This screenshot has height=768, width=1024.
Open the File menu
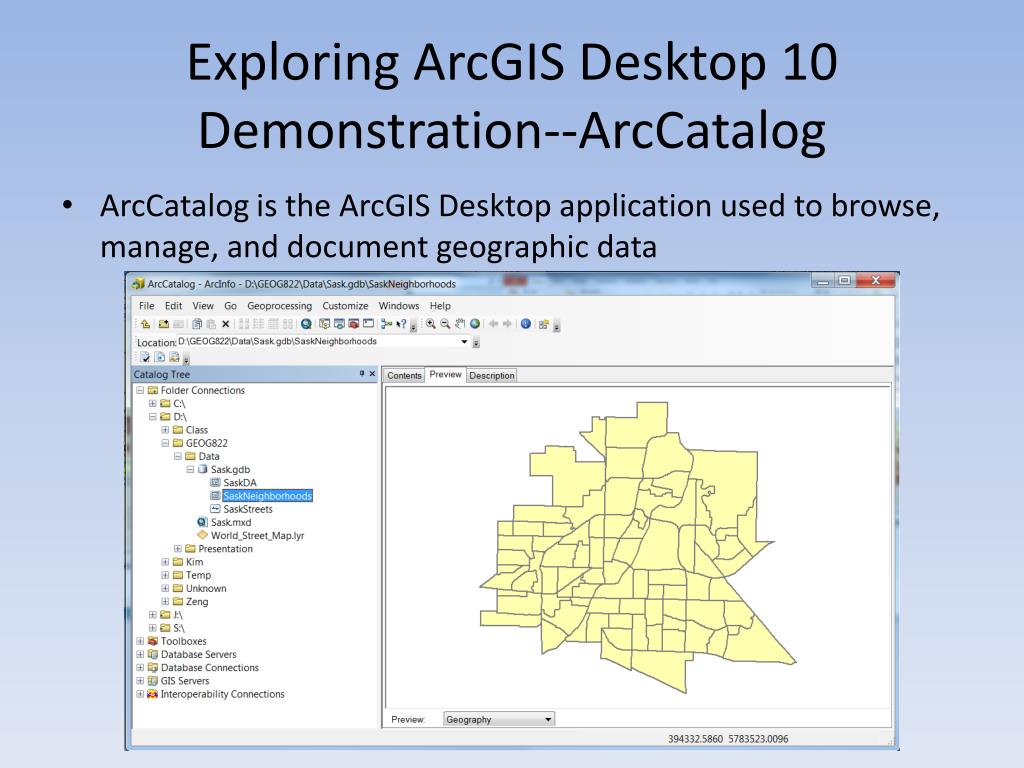click(x=146, y=306)
